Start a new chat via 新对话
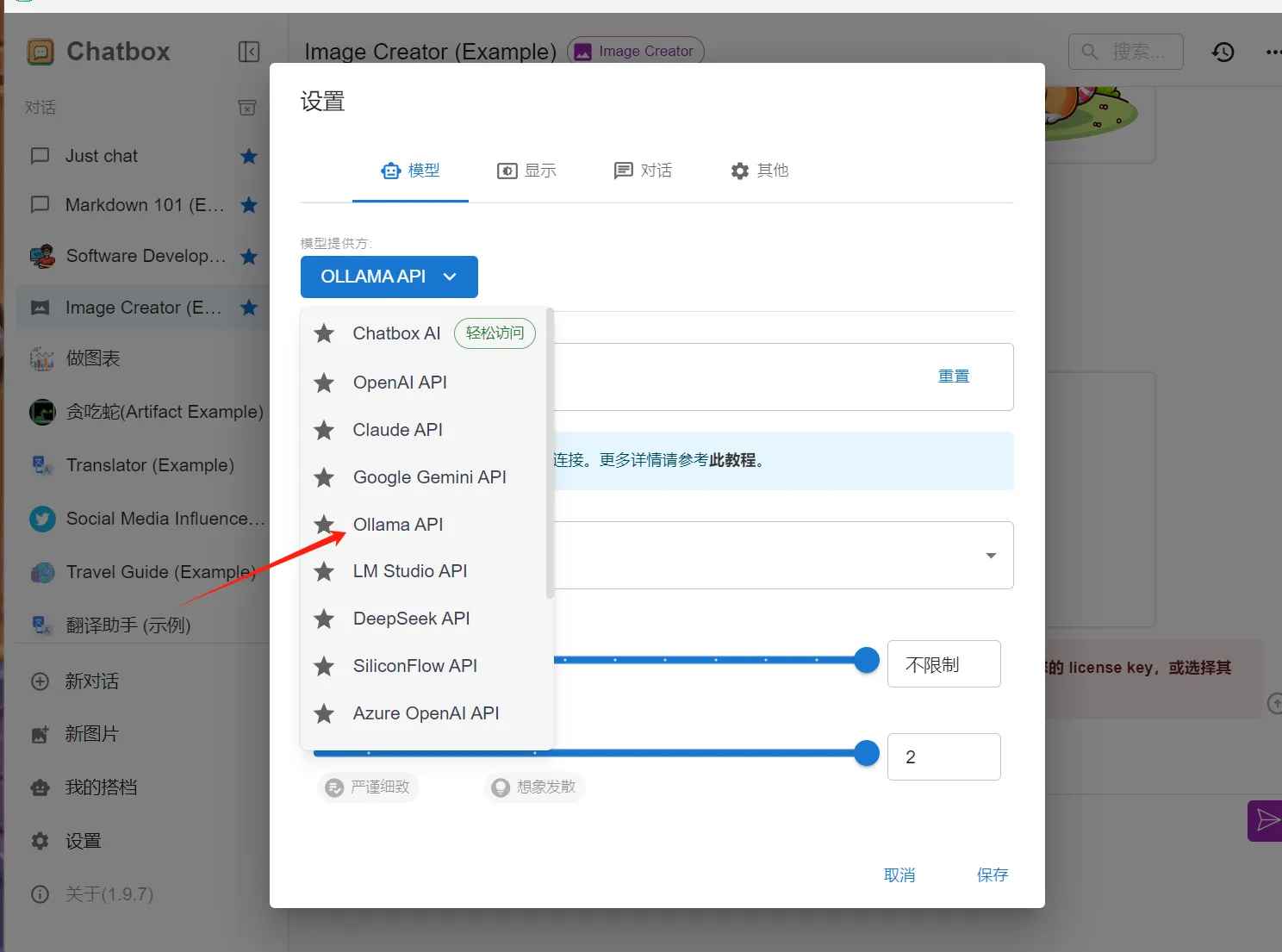Image resolution: width=1282 pixels, height=952 pixels. (94, 681)
